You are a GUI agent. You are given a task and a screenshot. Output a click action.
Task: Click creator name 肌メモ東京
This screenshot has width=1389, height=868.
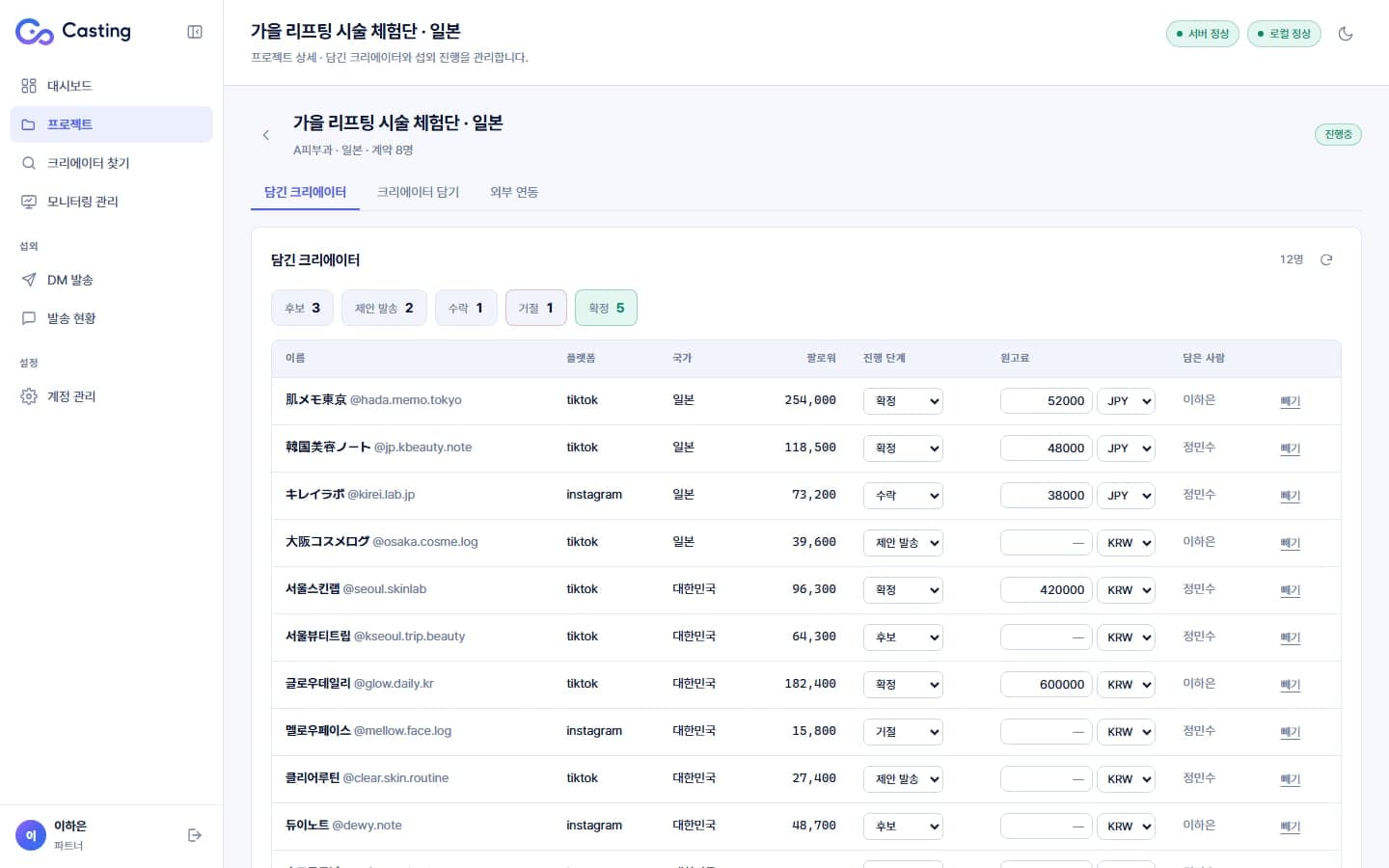(315, 400)
